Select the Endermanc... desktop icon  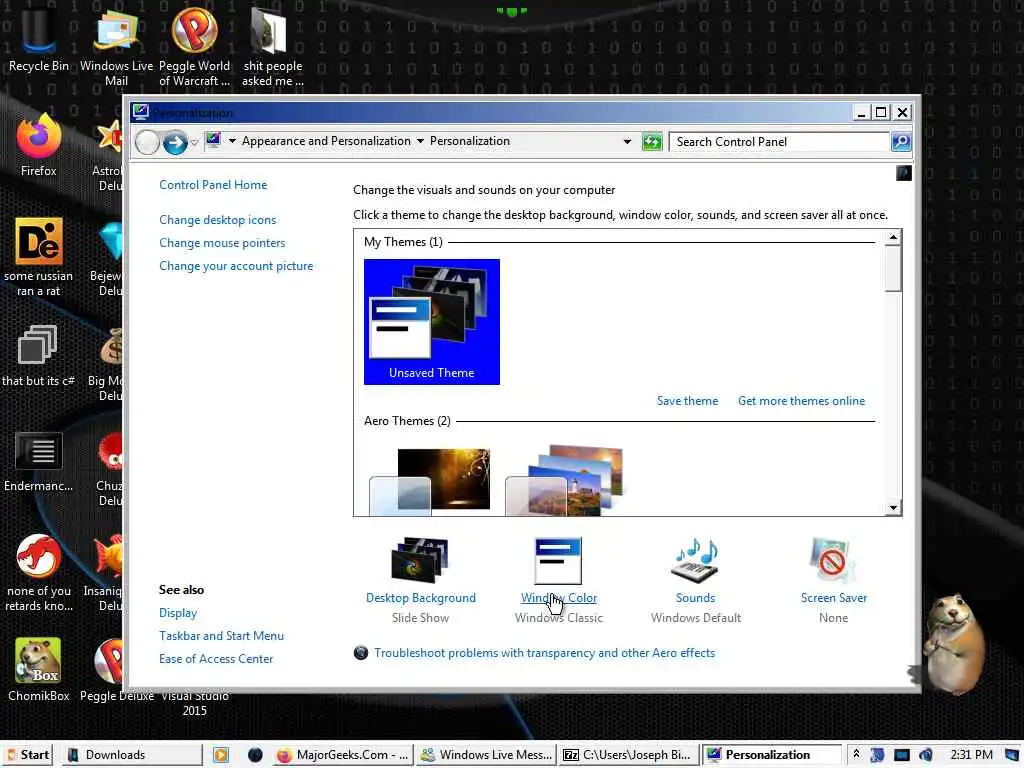tap(38, 461)
